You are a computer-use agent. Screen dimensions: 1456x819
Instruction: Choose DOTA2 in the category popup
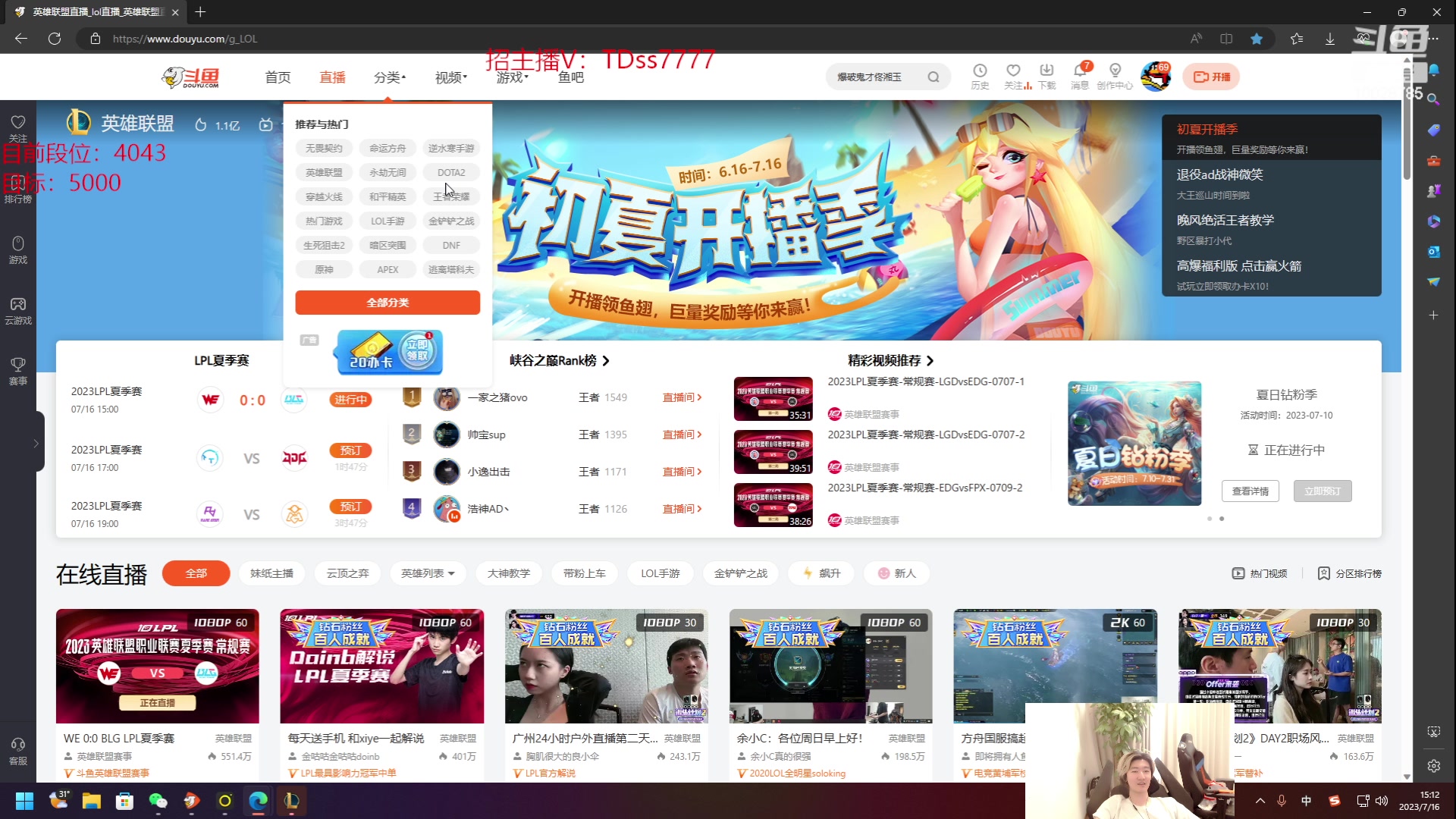(x=451, y=173)
